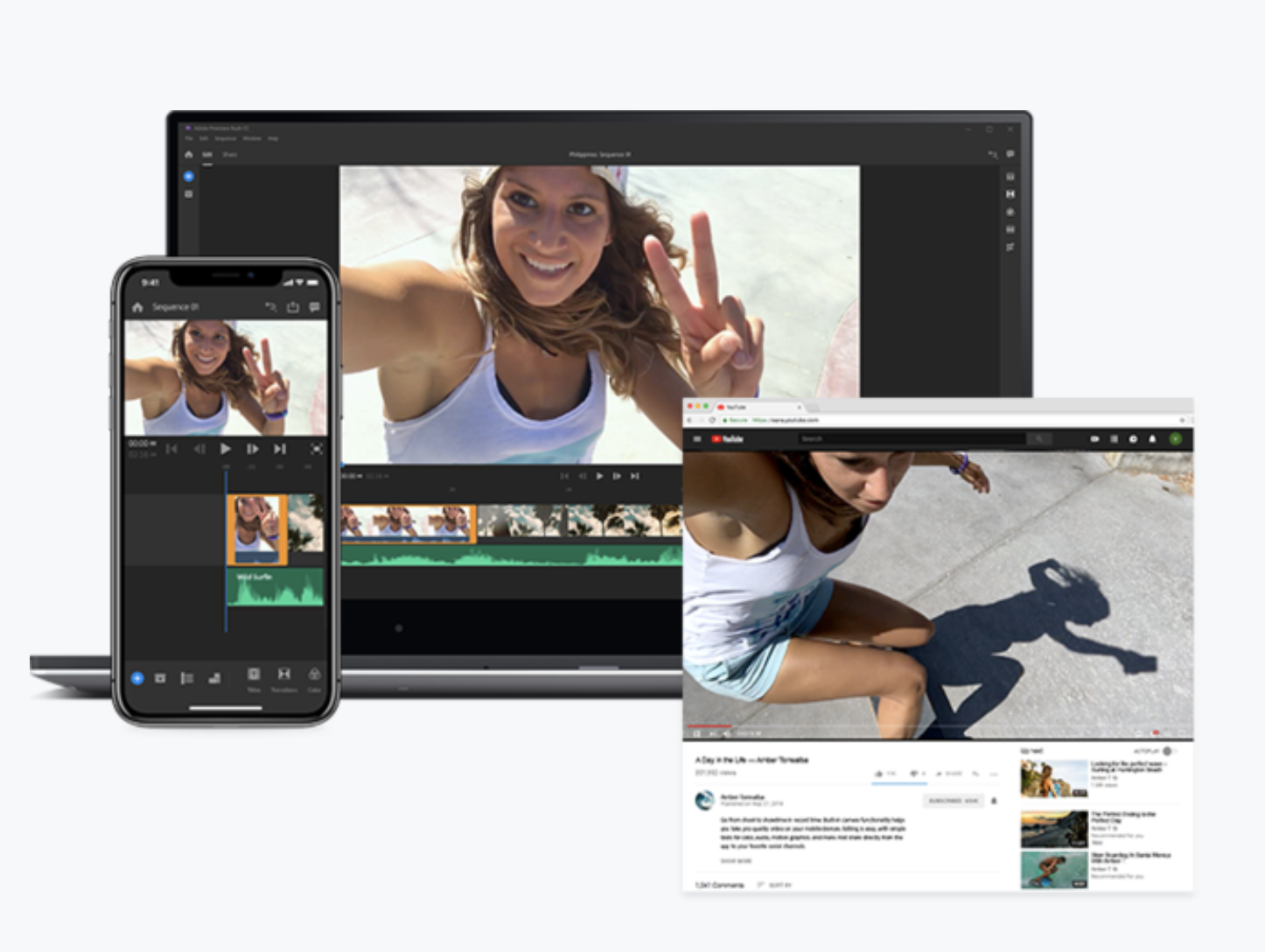Open File menu in laptop Rush

pyautogui.click(x=188, y=138)
